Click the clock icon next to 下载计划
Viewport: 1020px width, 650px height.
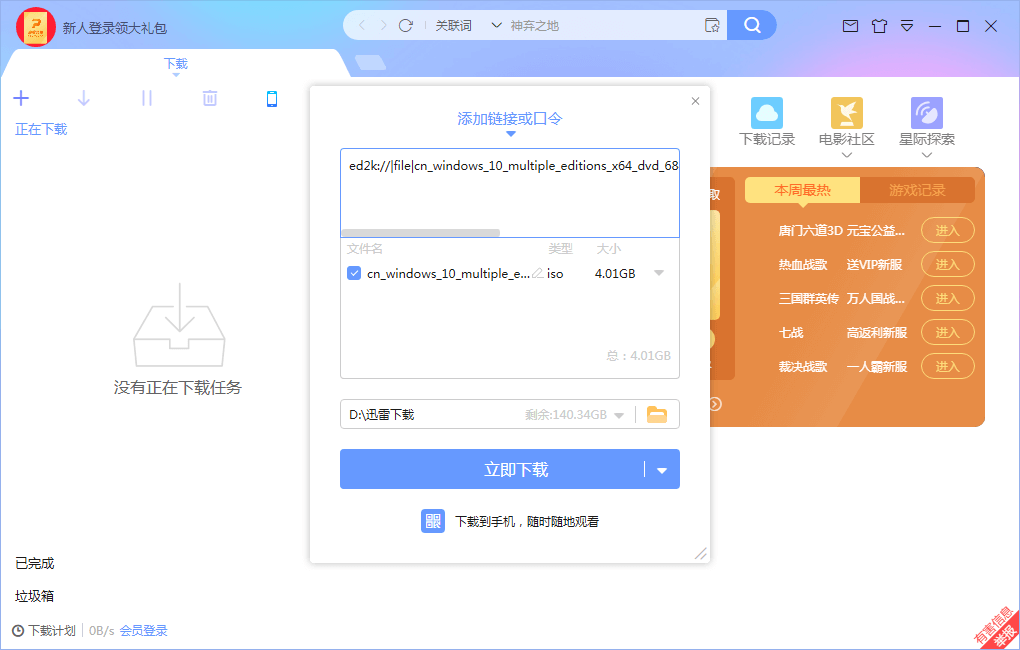coord(18,630)
